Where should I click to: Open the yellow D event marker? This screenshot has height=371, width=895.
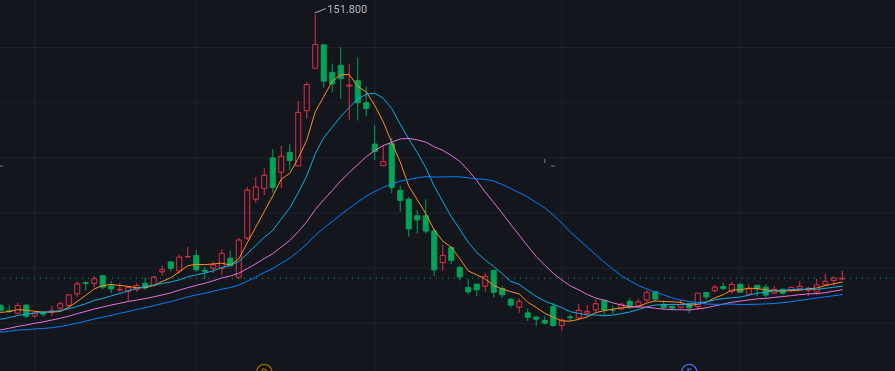[264, 368]
